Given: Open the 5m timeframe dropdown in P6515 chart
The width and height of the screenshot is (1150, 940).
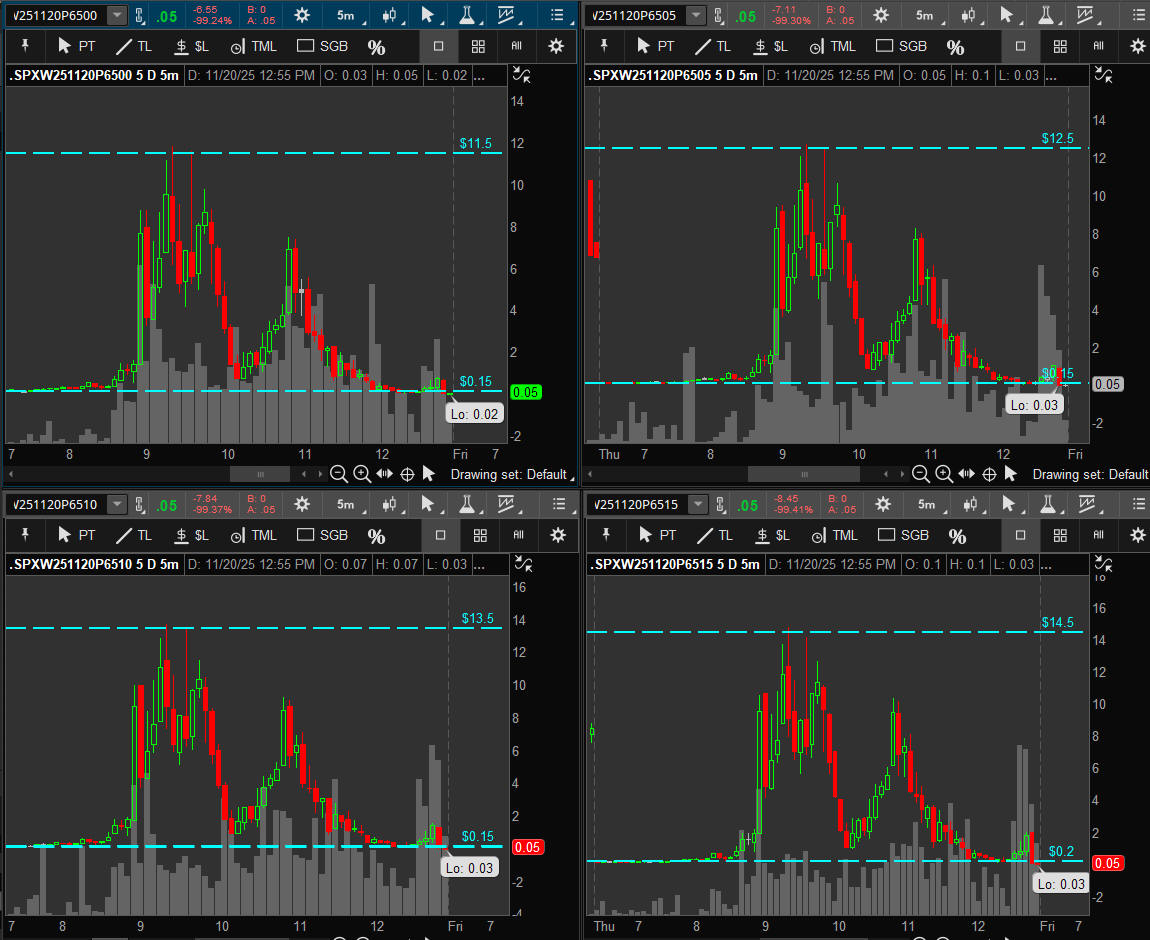Looking at the screenshot, I should (926, 505).
